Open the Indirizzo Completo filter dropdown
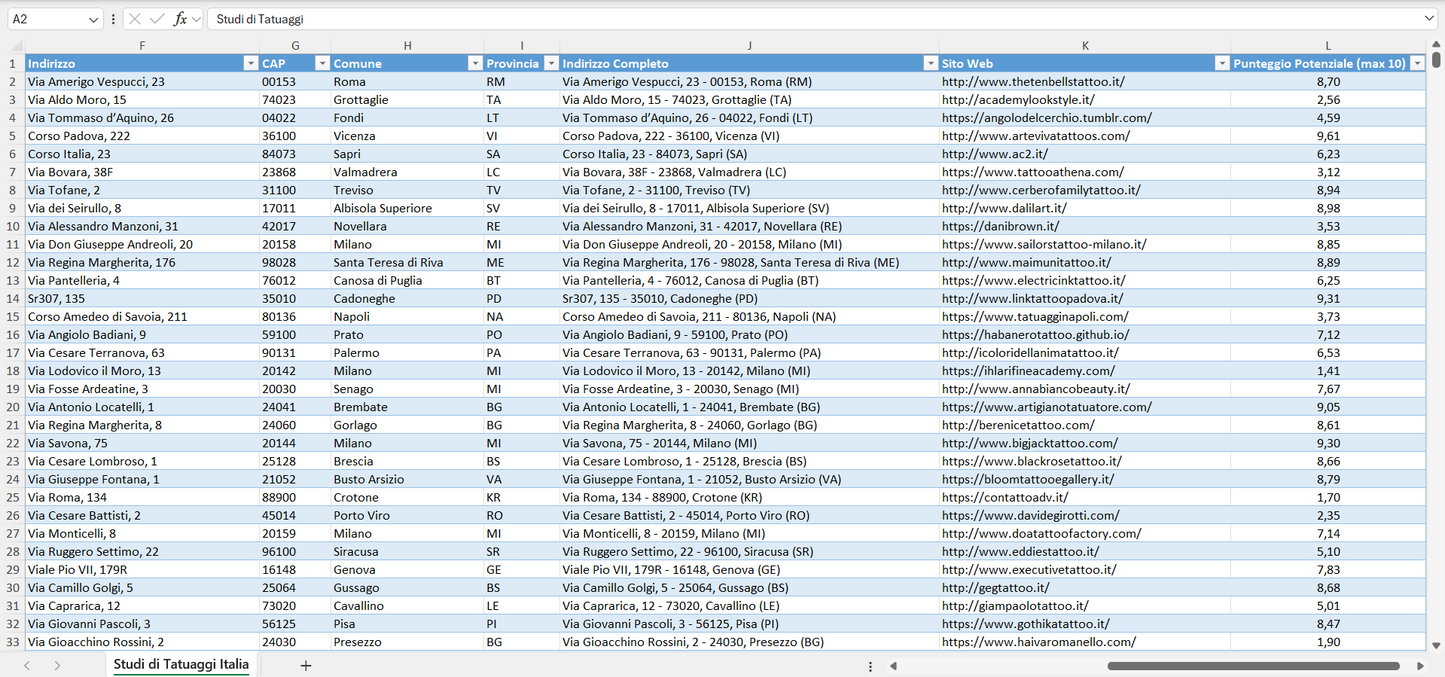The height and width of the screenshot is (677, 1445). (x=930, y=63)
